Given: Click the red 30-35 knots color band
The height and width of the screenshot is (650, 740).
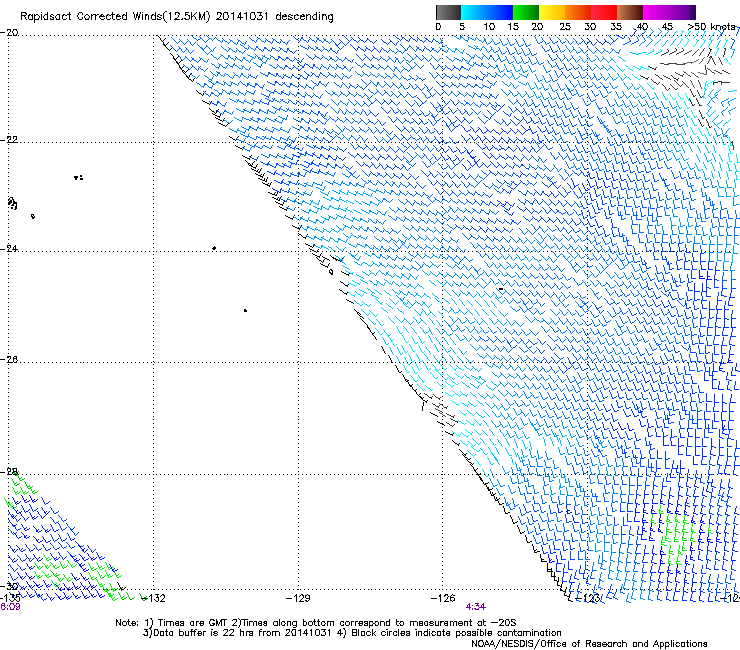Looking at the screenshot, I should [x=604, y=12].
